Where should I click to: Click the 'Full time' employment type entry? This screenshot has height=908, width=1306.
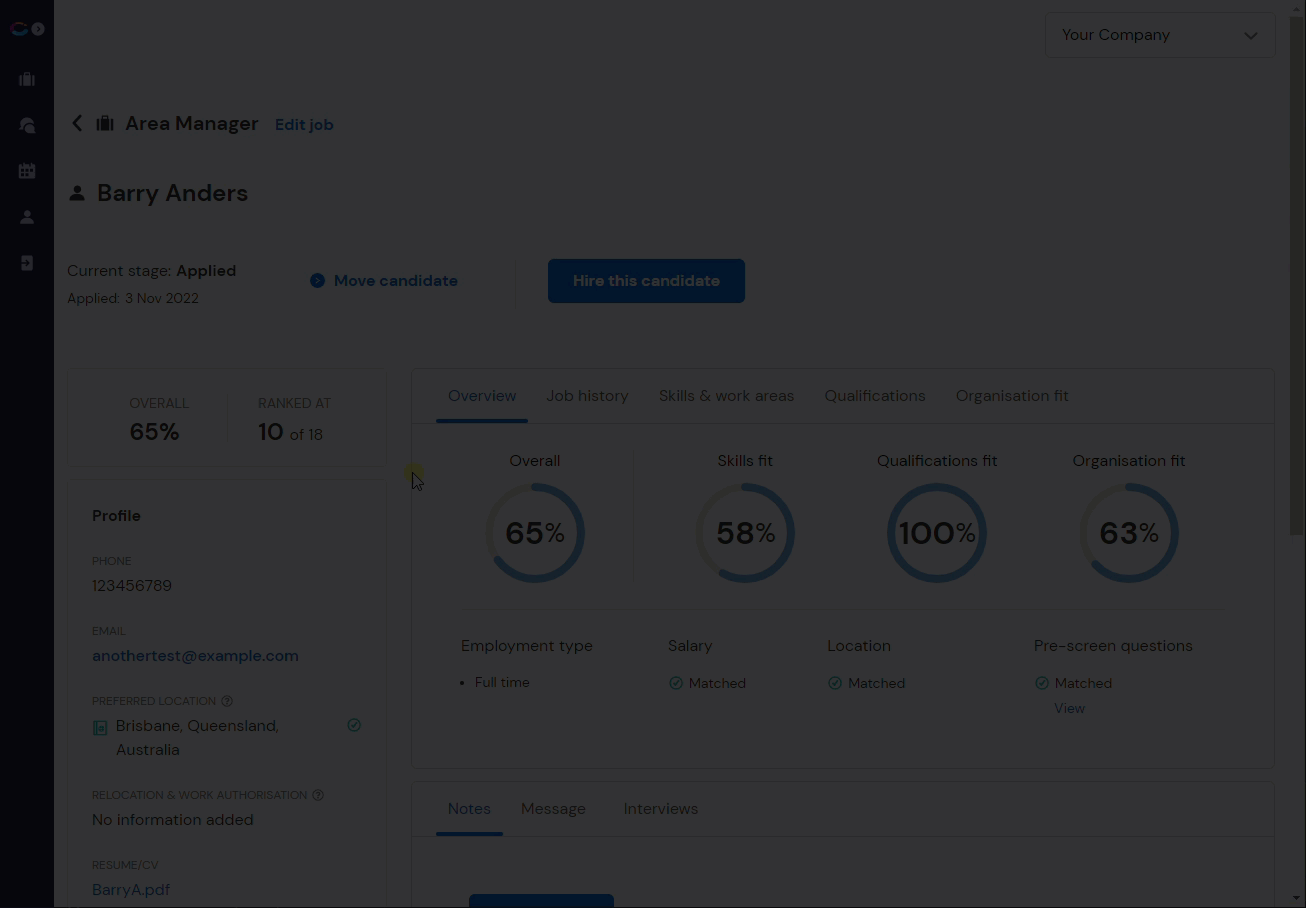(502, 683)
